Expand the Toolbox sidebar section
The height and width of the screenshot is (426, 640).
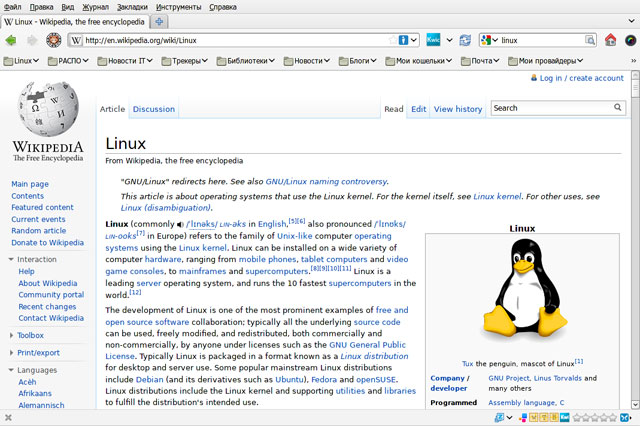[x=30, y=335]
